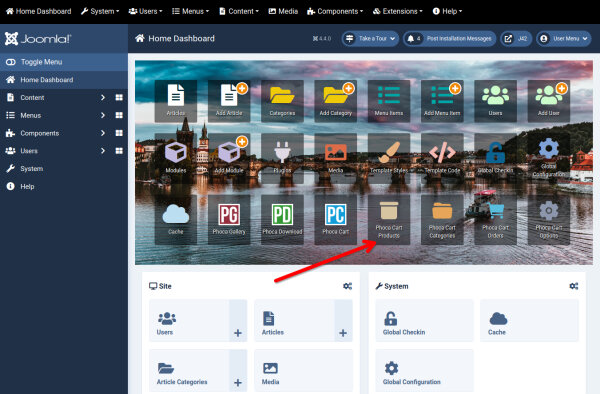Open the Media card in Site panel
Screen dimensions: 600x394
[303, 371]
